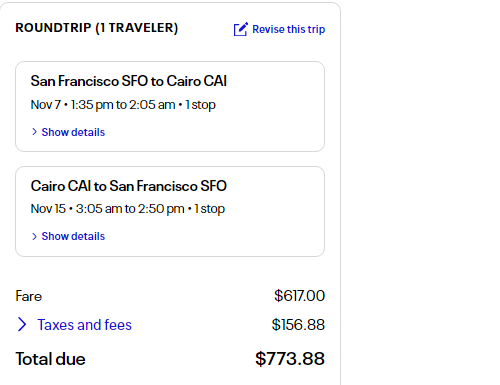Show details for Cairo to San Francisco flight
Screen dimensions: 500x385
point(73,236)
